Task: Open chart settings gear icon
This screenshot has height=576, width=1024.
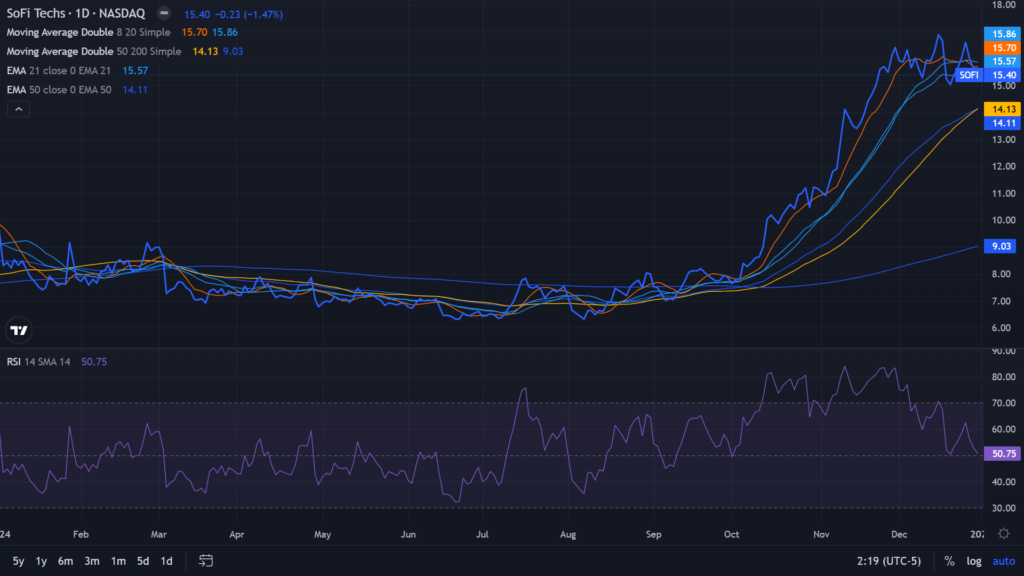Action: pos(1004,534)
